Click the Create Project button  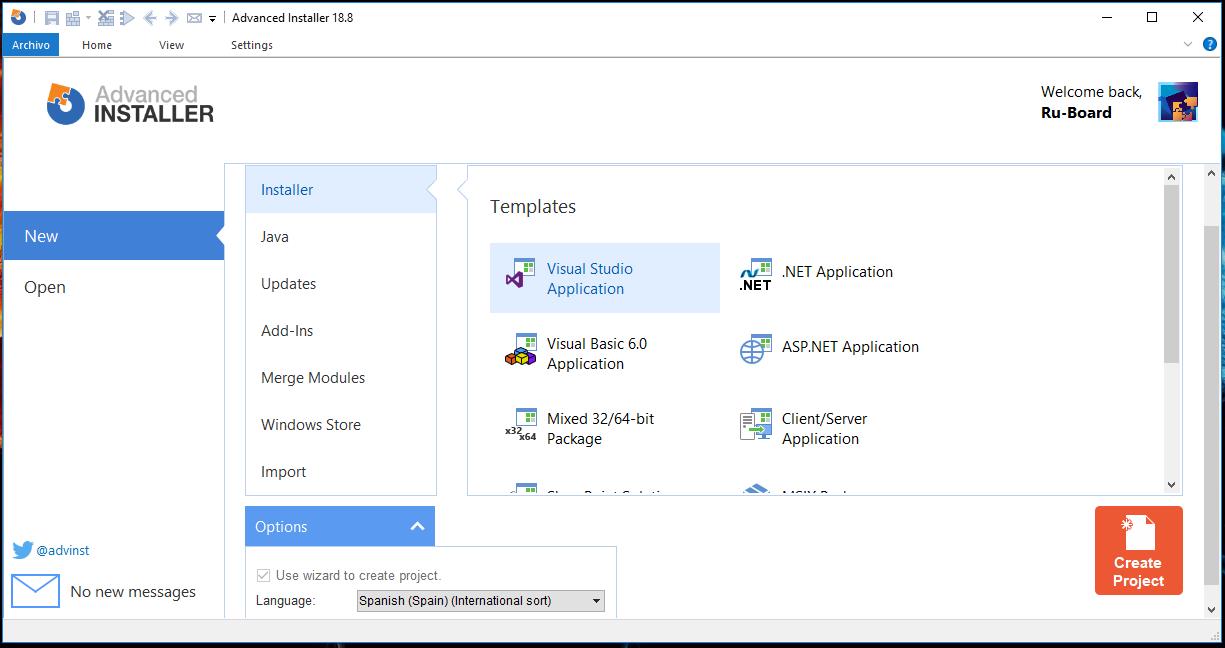(x=1139, y=551)
